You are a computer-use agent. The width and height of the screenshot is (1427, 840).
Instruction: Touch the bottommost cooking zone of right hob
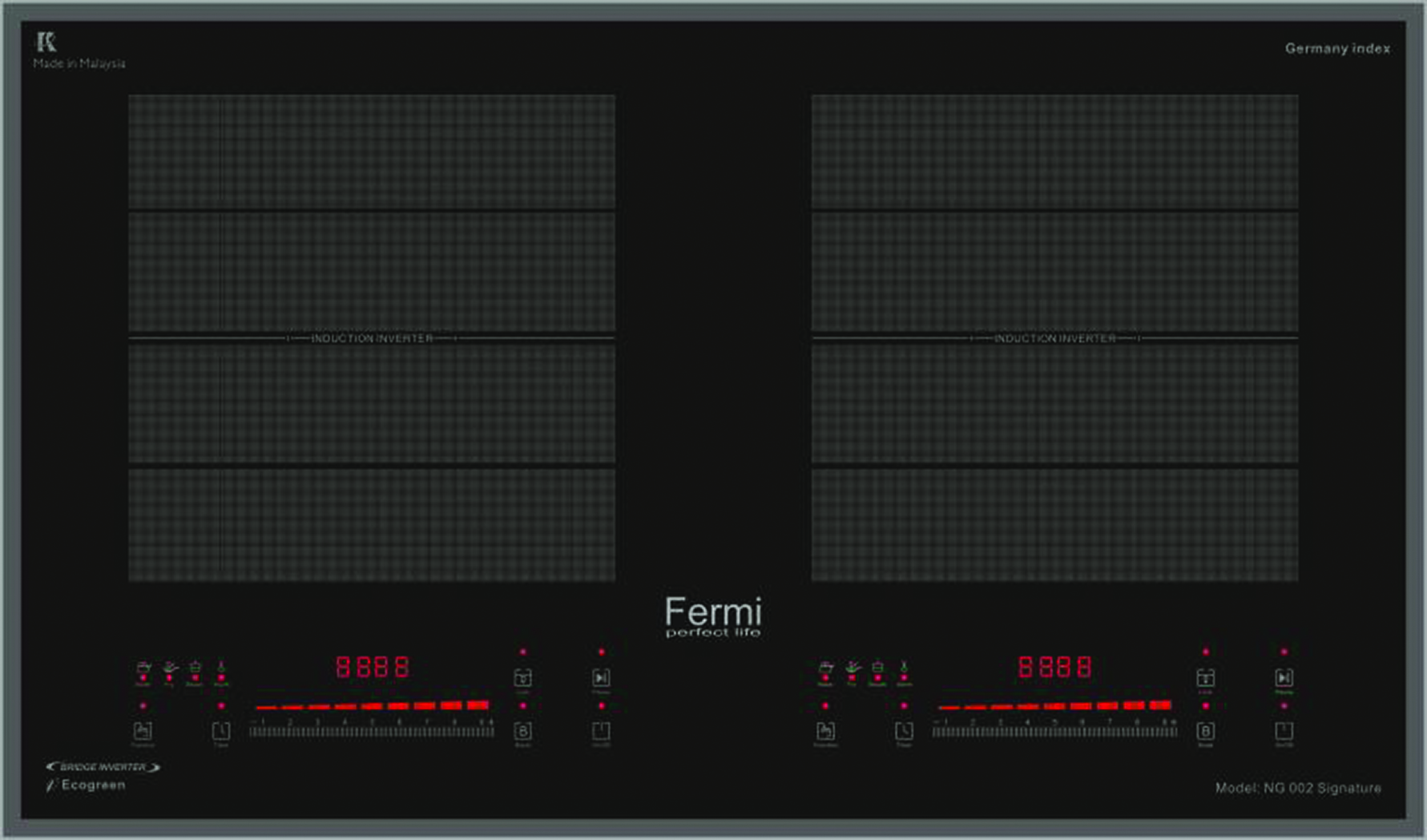pos(1055,525)
